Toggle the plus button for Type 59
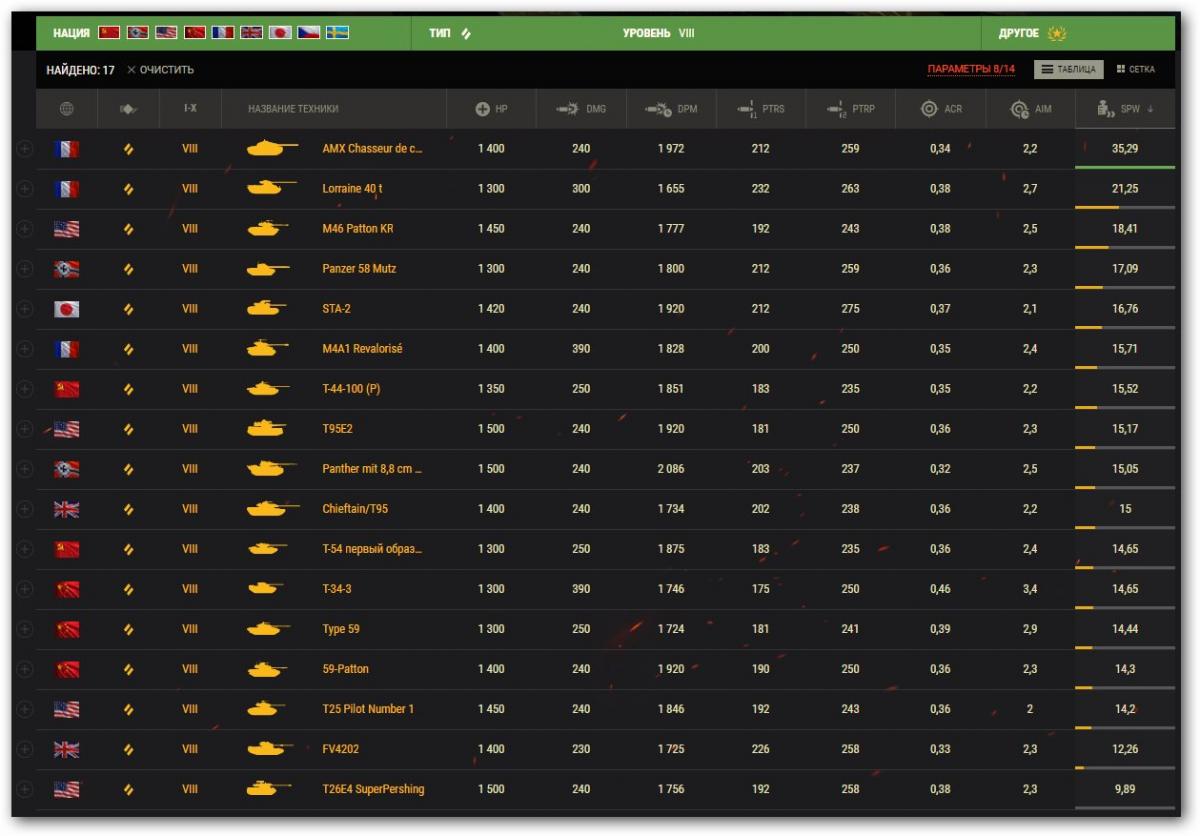Viewport: 1200px width, 836px height. [25, 629]
